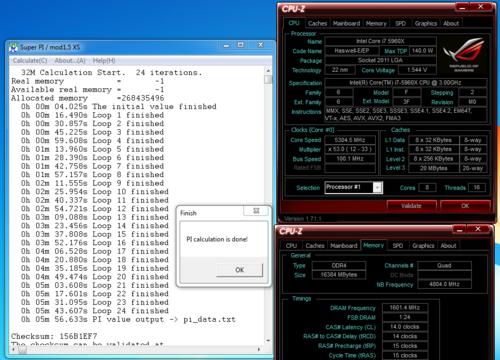Click the Level 3 cache value 20 MBytes
Image resolution: width=500 pixels, height=360 pixels.
pyautogui.click(x=433, y=168)
